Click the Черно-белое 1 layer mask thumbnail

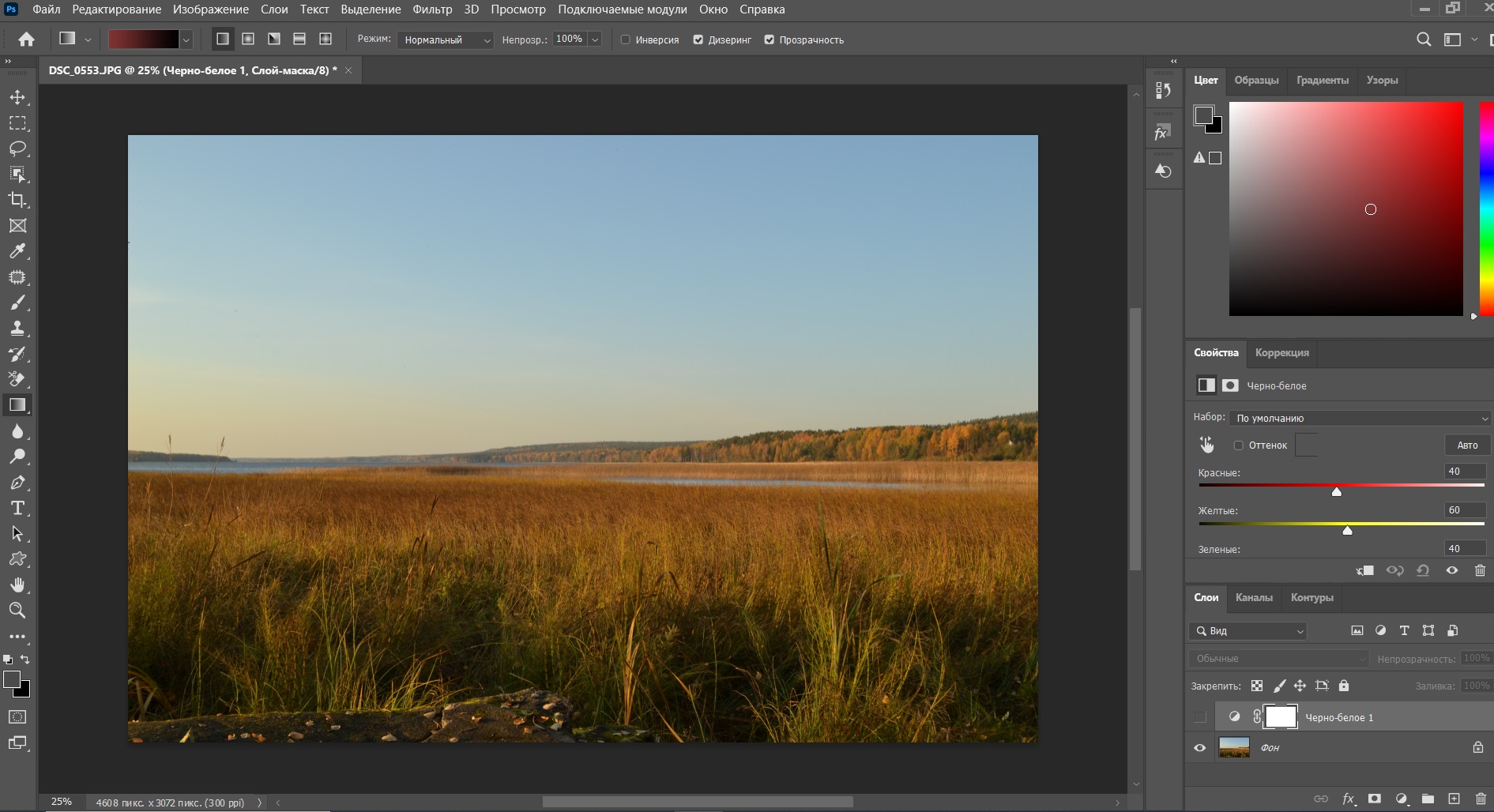[x=1280, y=717]
